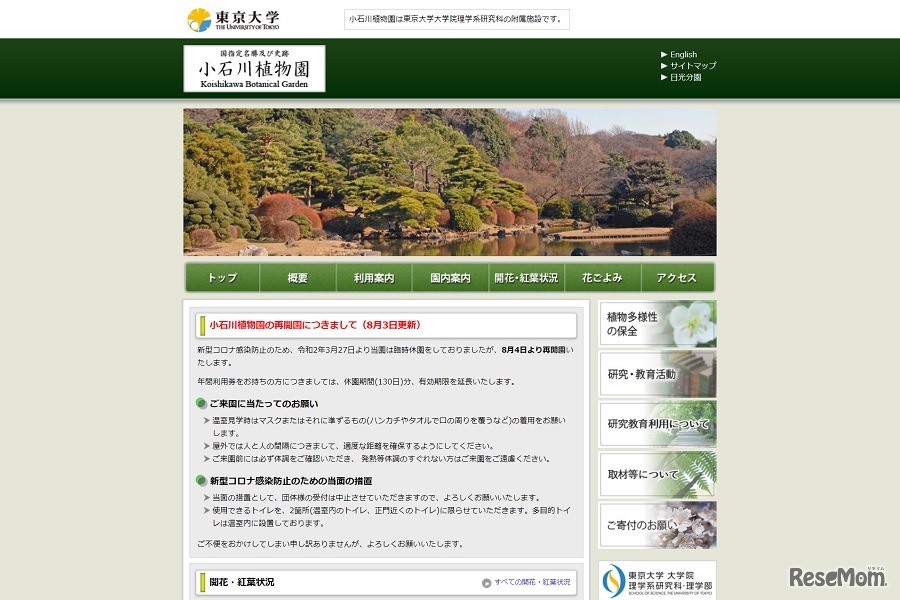The width and height of the screenshot is (900, 600).
Task: Click the text 8月4日より再開園
Action: click(x=533, y=350)
